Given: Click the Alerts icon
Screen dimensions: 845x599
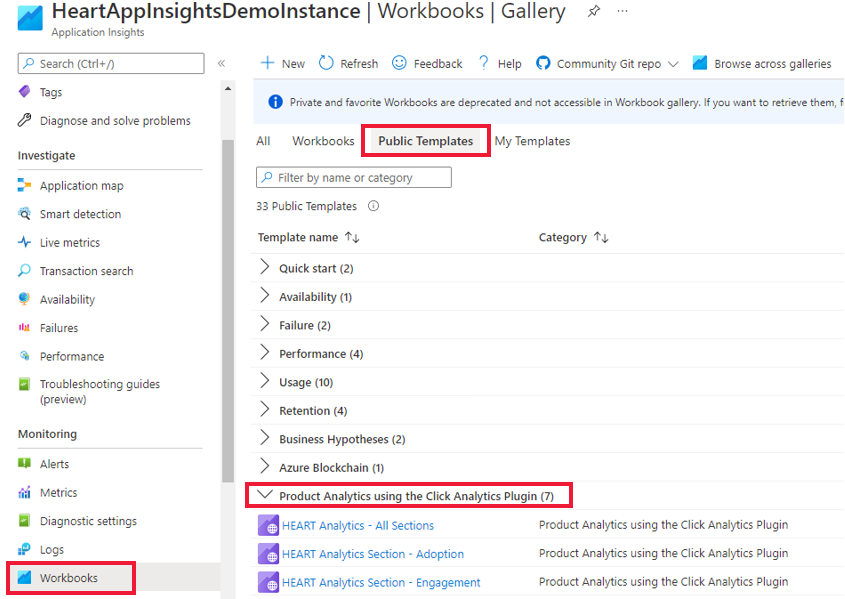Looking at the screenshot, I should tap(24, 463).
